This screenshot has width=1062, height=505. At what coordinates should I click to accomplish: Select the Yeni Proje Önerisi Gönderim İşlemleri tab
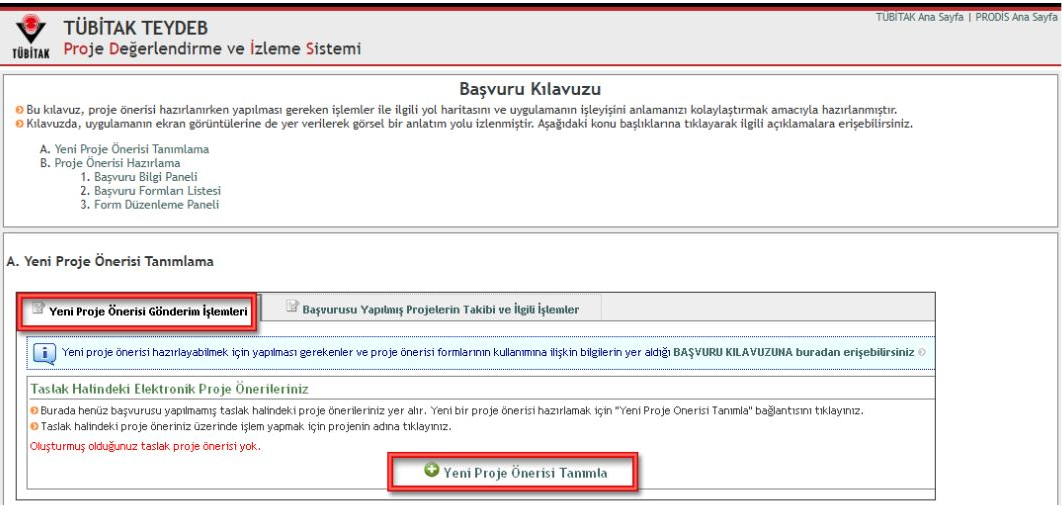point(137,311)
